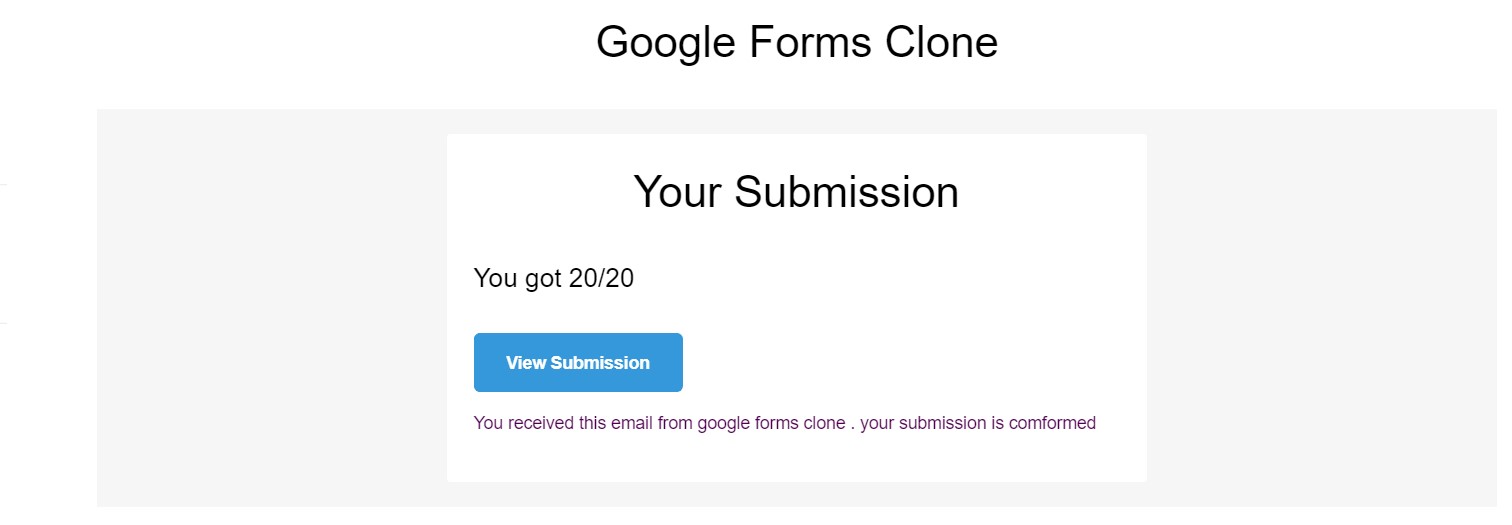Click the 20/20 score value
1512x525 pixels.
click(601, 278)
